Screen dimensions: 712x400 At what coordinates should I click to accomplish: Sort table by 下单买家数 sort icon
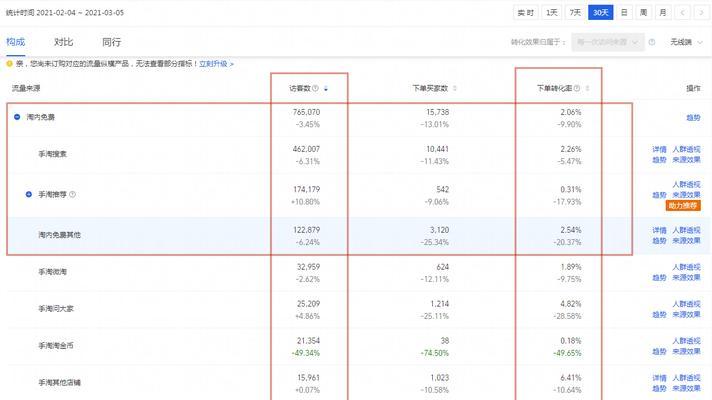click(455, 88)
